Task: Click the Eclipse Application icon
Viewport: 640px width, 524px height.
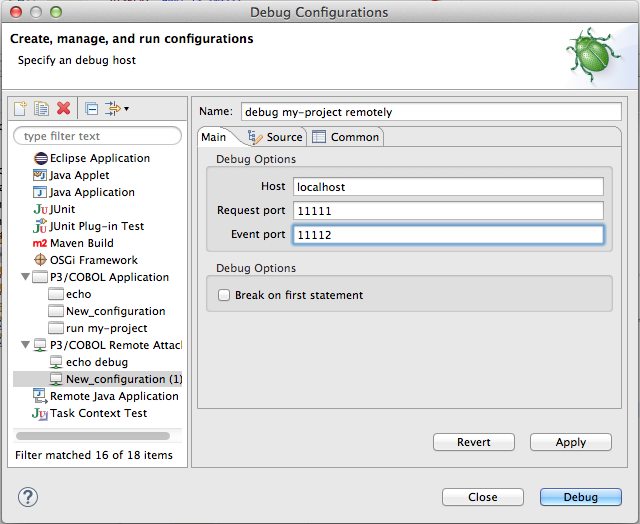Action: tap(41, 158)
